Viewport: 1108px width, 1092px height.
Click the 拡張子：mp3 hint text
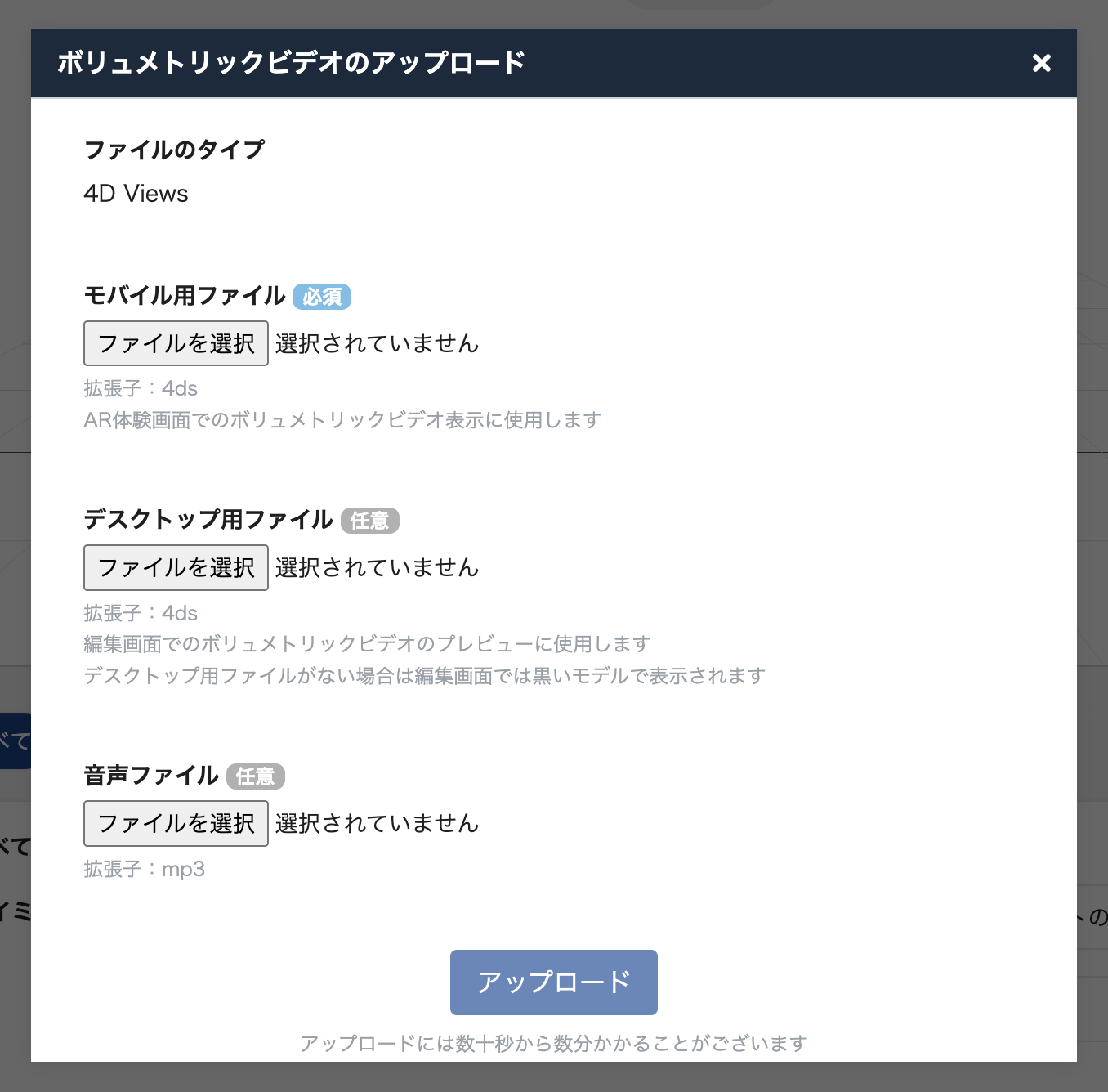coord(144,869)
